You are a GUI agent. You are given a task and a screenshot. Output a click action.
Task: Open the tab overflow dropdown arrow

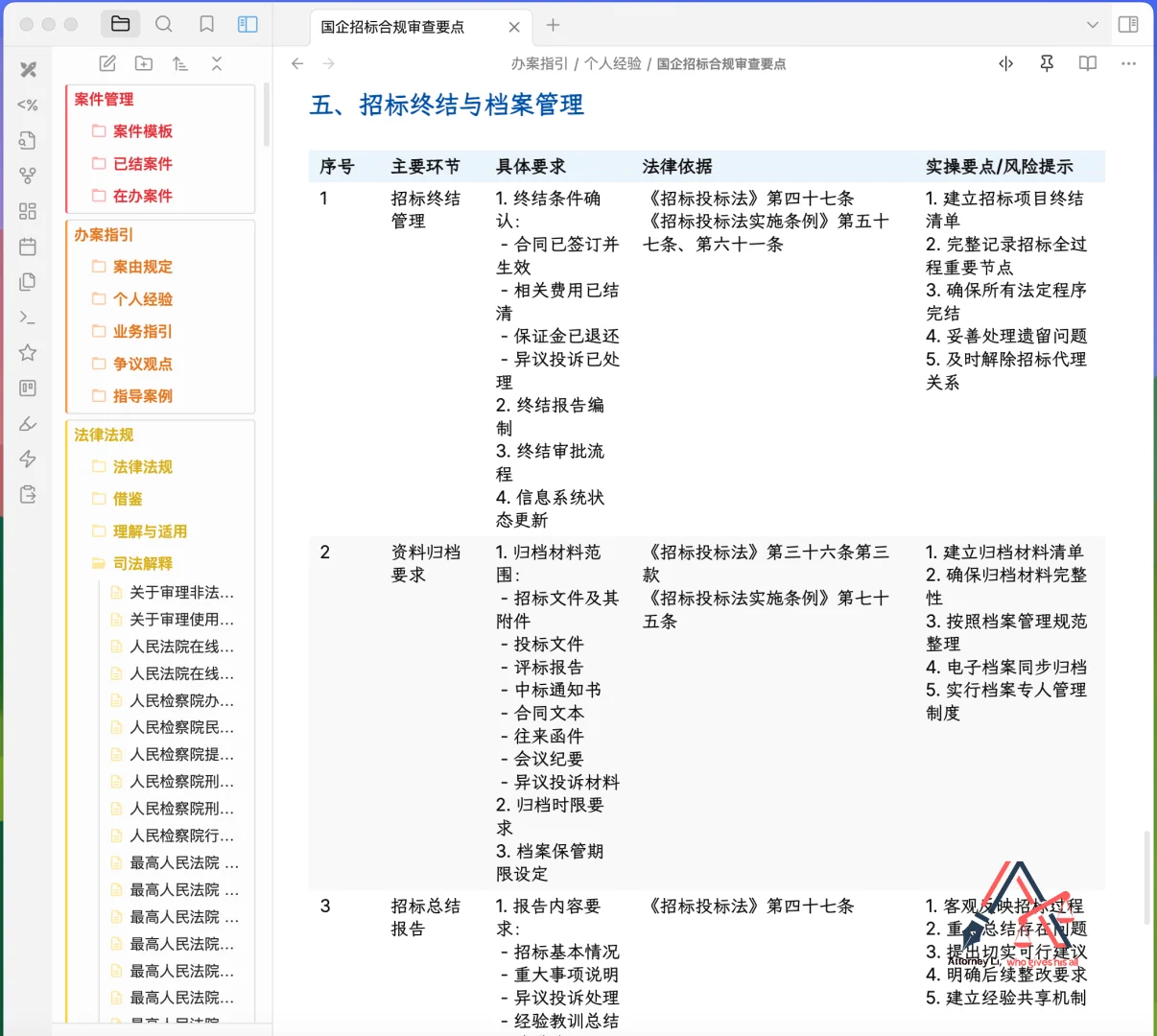pyautogui.click(x=1093, y=25)
